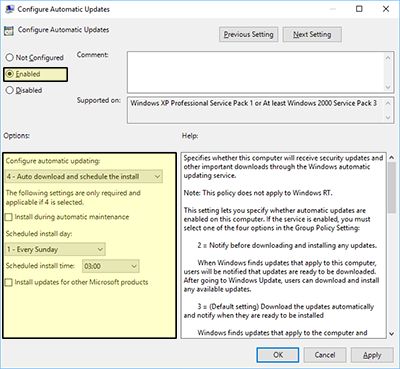
Task: Click the Help panel scroll down arrow
Action: coord(392,333)
